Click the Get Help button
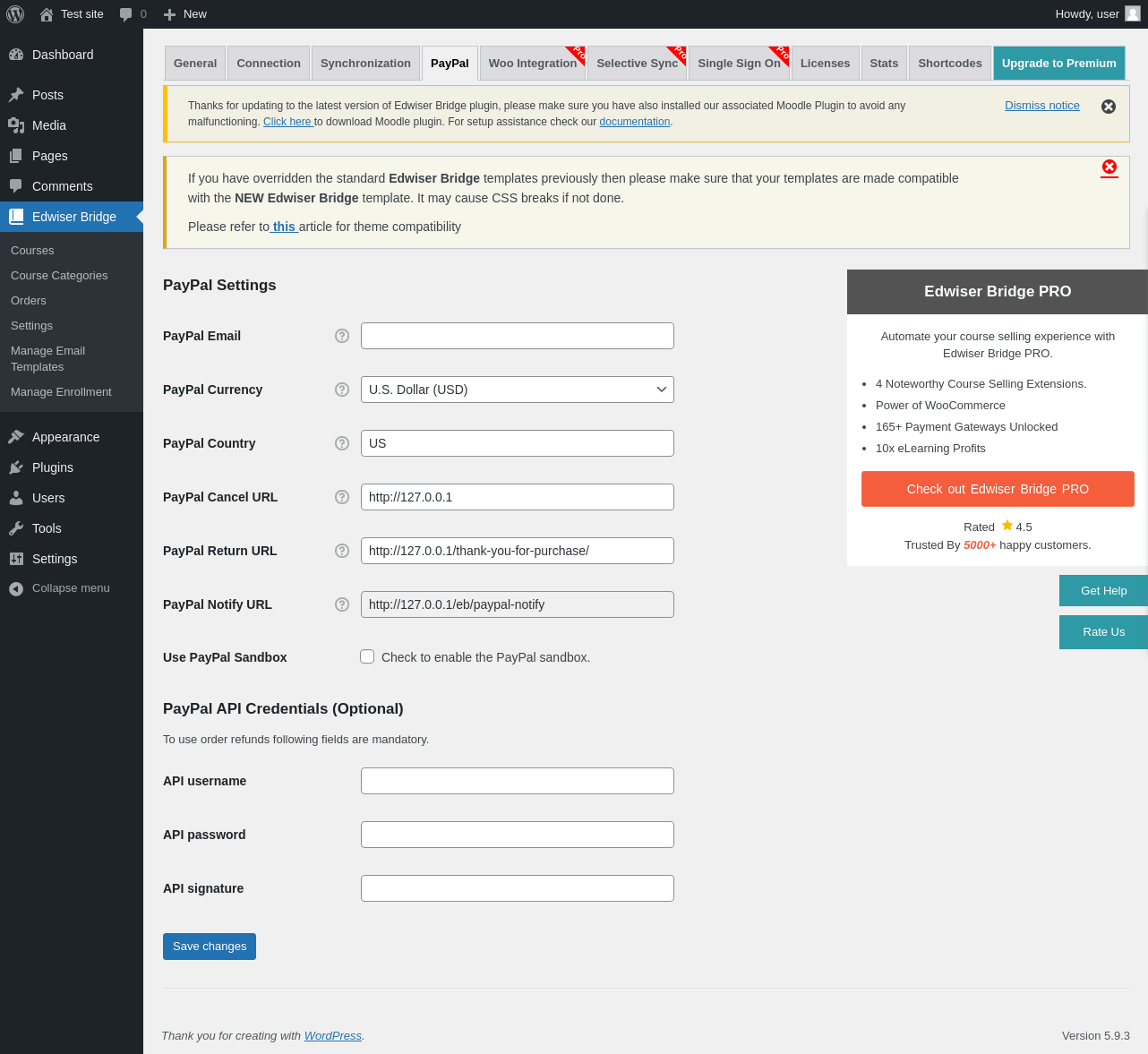Screen dimensions: 1148x1054 click(x=1103, y=591)
